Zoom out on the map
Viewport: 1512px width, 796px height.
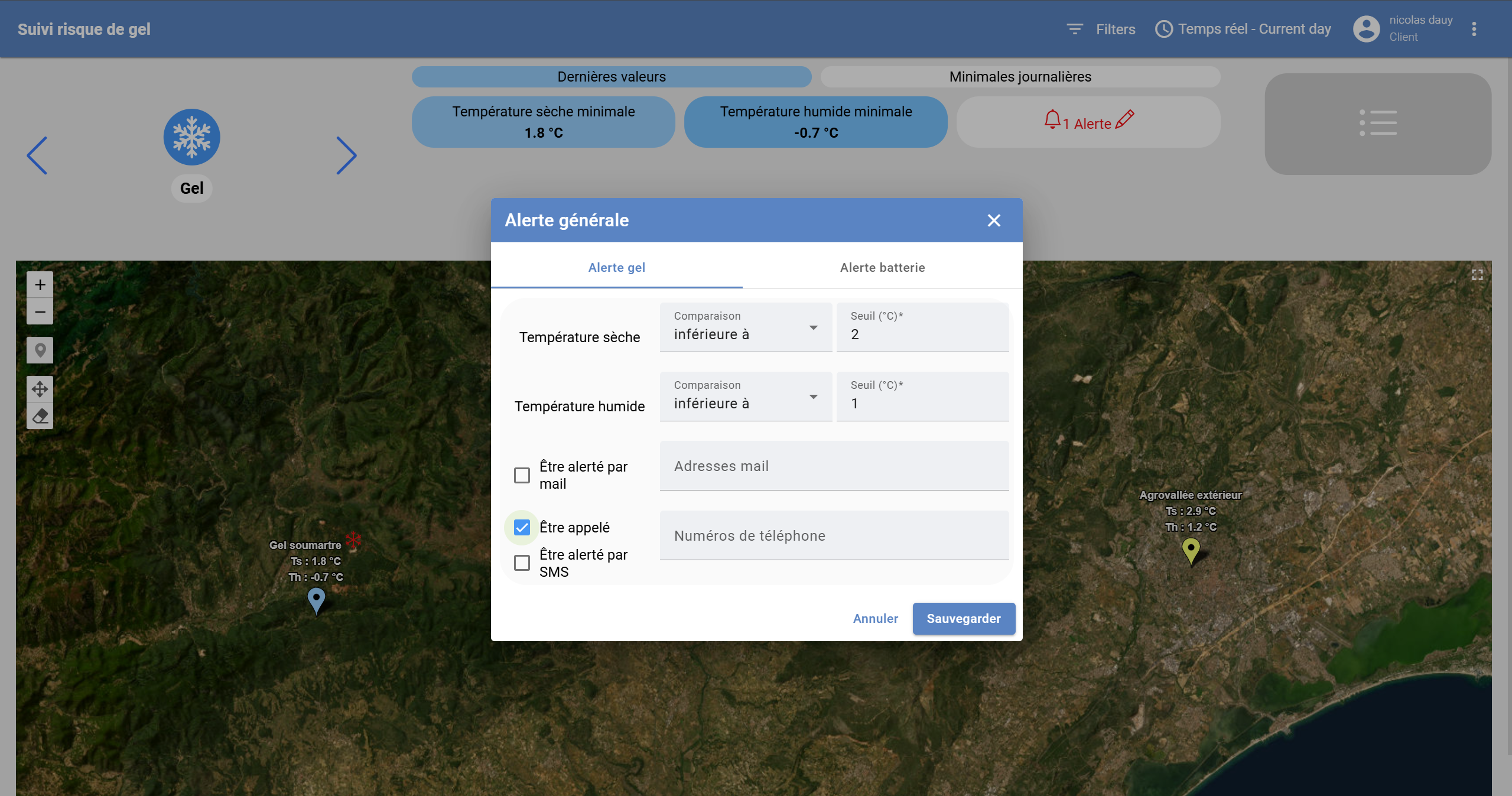(x=40, y=311)
